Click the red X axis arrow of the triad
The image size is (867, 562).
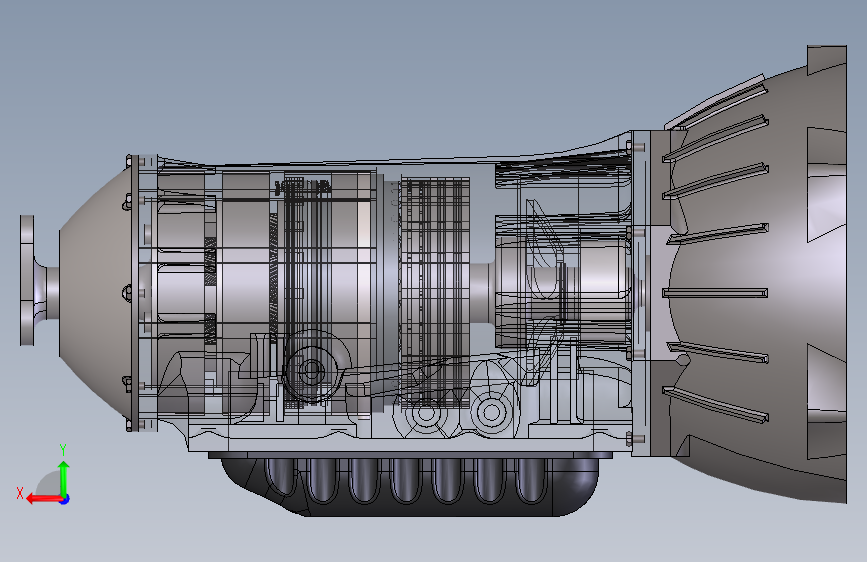tap(44, 499)
